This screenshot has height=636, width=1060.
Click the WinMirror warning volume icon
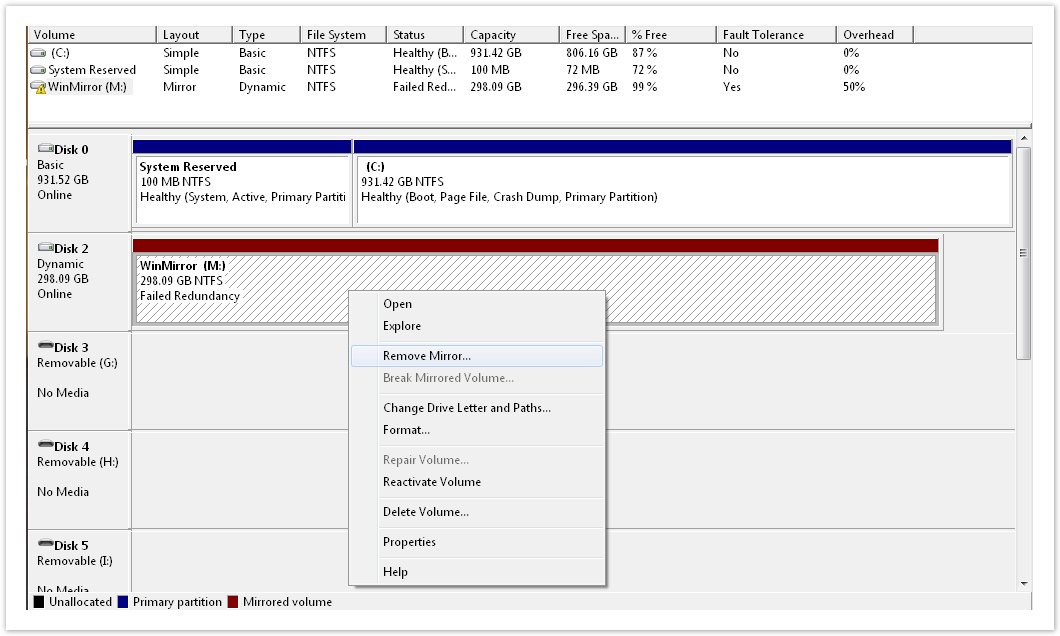[38, 88]
